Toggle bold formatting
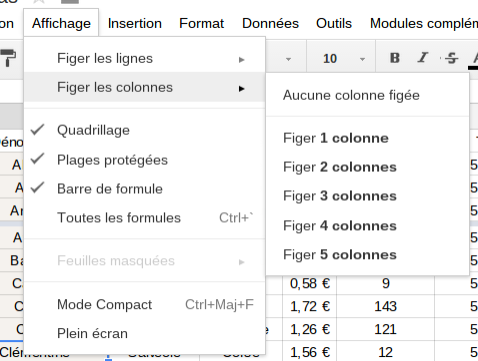 395,58
